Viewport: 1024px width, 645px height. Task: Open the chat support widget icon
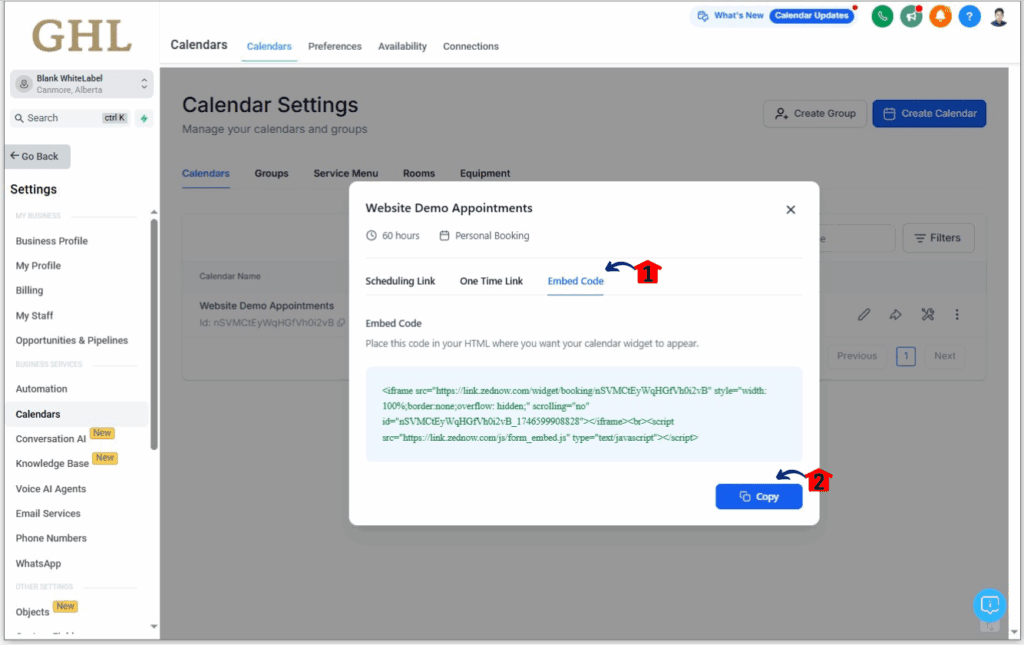coord(989,605)
